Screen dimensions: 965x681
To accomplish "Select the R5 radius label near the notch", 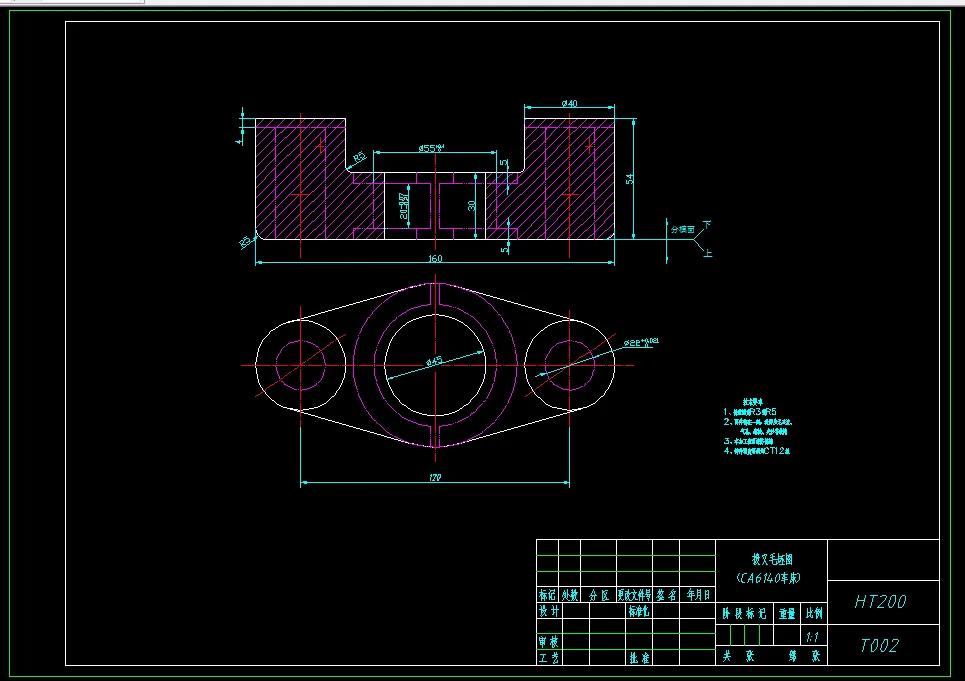I will click(x=359, y=157).
